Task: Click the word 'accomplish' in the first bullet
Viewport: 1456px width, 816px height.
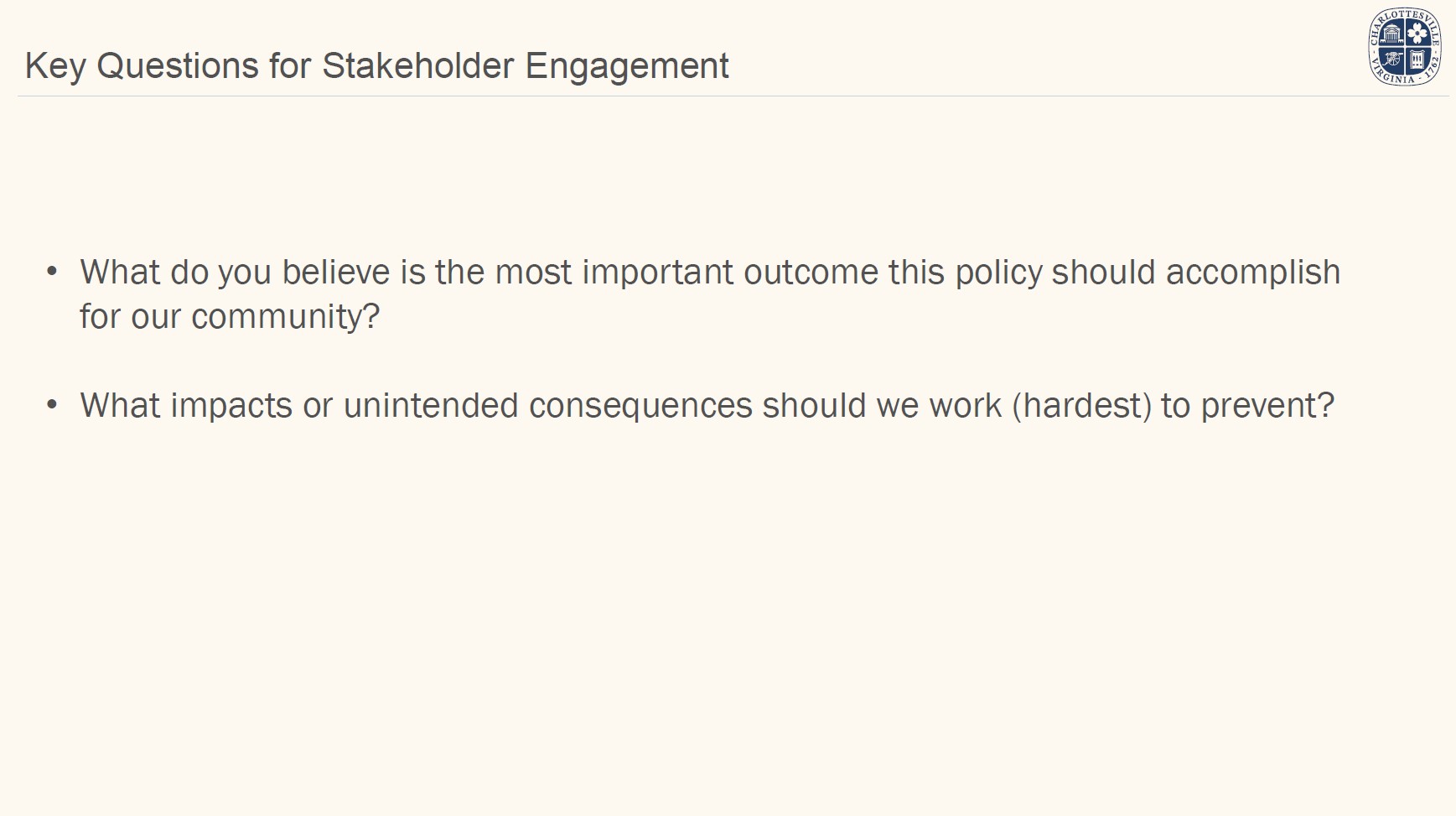Action: point(1252,273)
